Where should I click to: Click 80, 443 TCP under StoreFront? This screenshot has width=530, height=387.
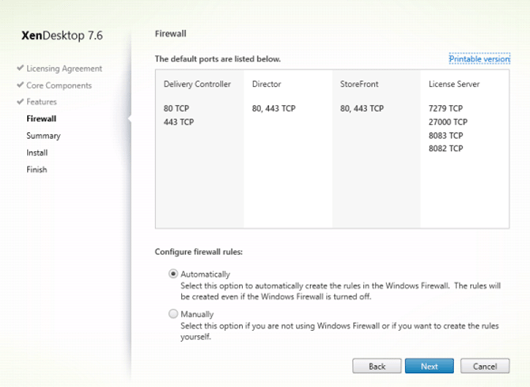pos(362,108)
